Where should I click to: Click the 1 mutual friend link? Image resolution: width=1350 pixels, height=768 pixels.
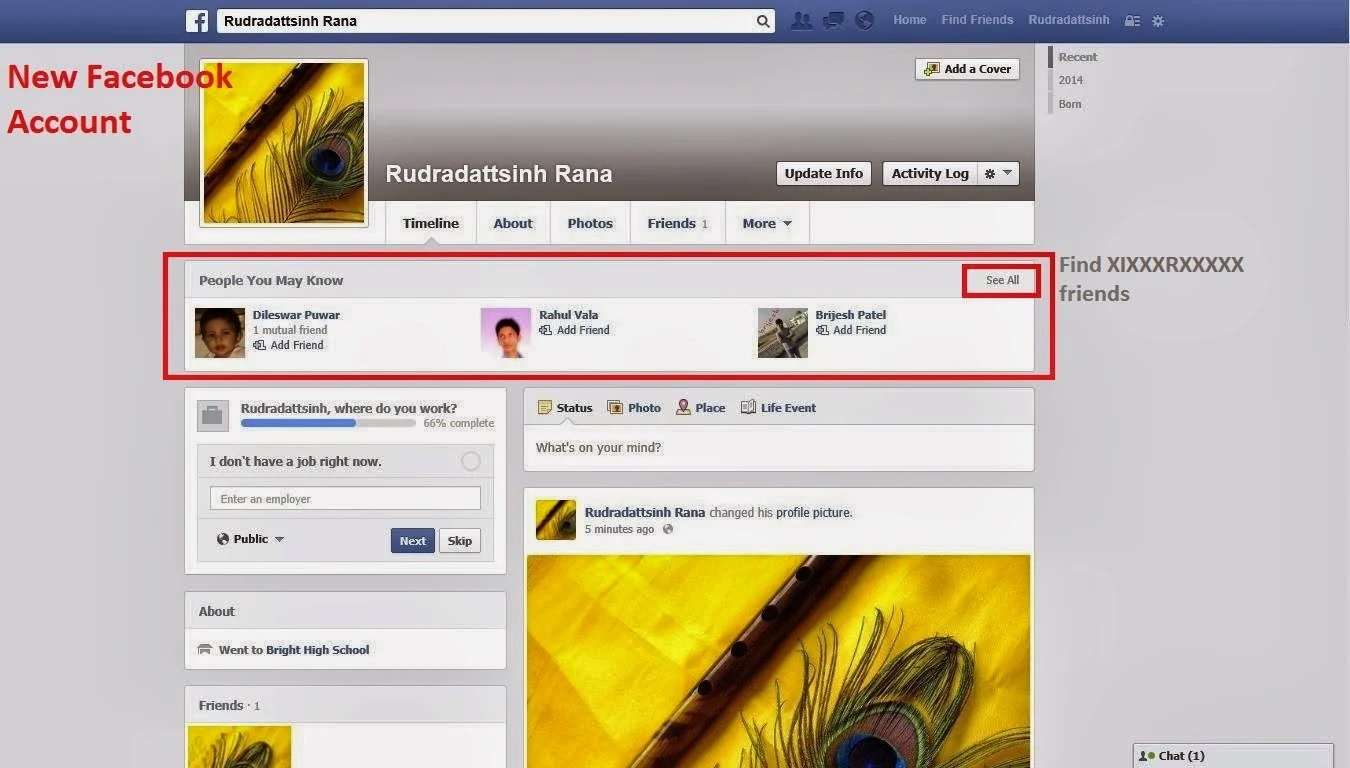290,330
